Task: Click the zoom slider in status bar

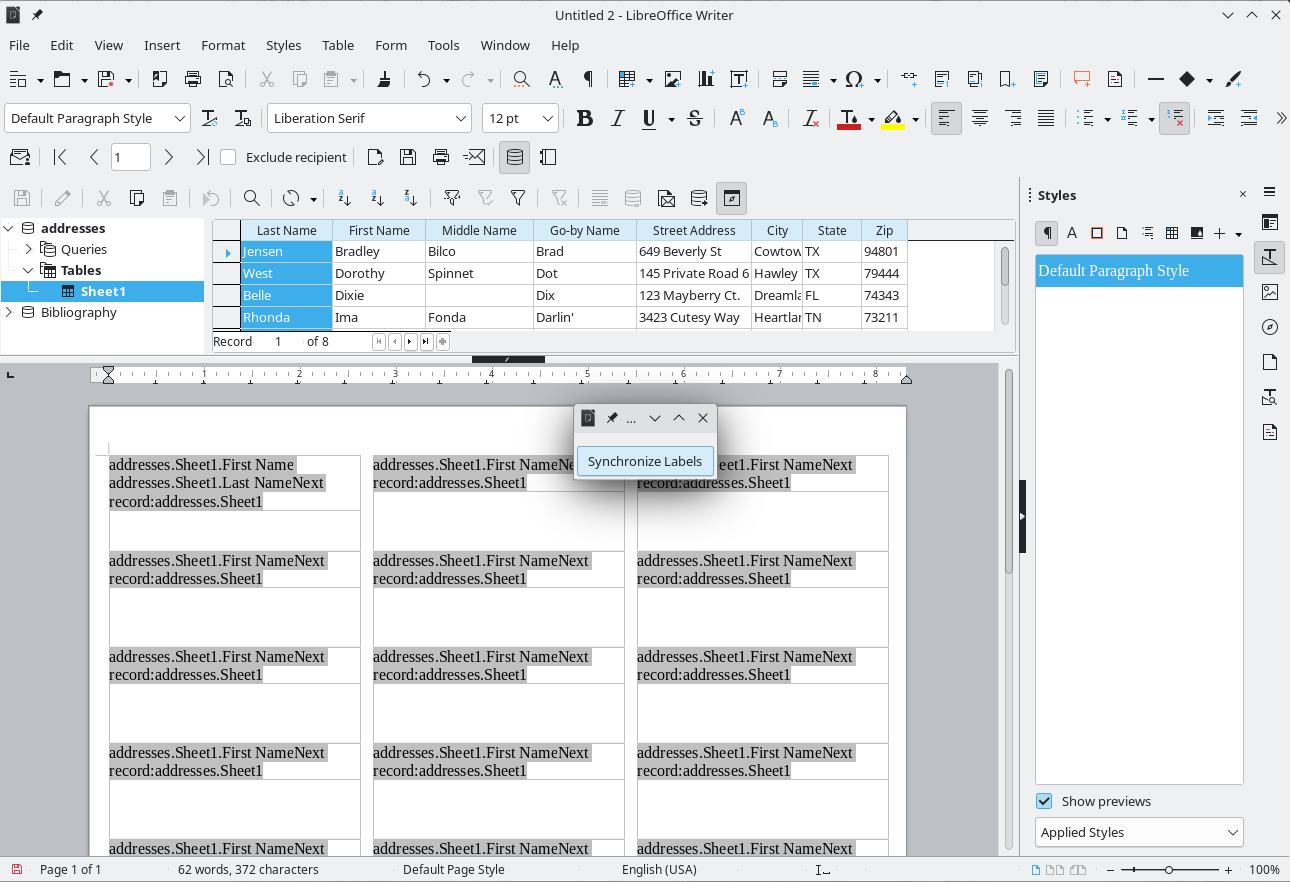Action: click(1168, 870)
